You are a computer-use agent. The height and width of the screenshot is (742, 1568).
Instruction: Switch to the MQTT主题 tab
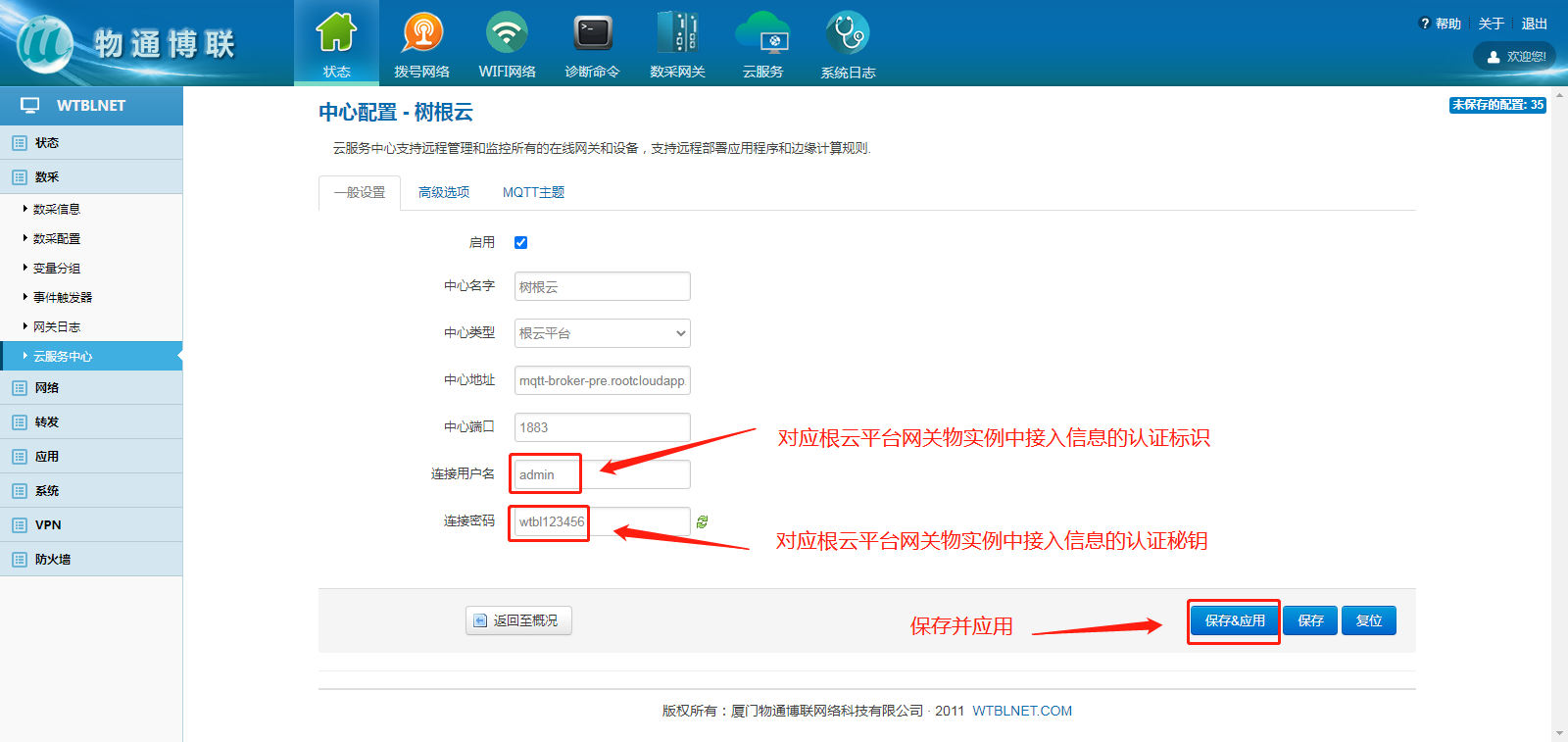[x=533, y=193]
